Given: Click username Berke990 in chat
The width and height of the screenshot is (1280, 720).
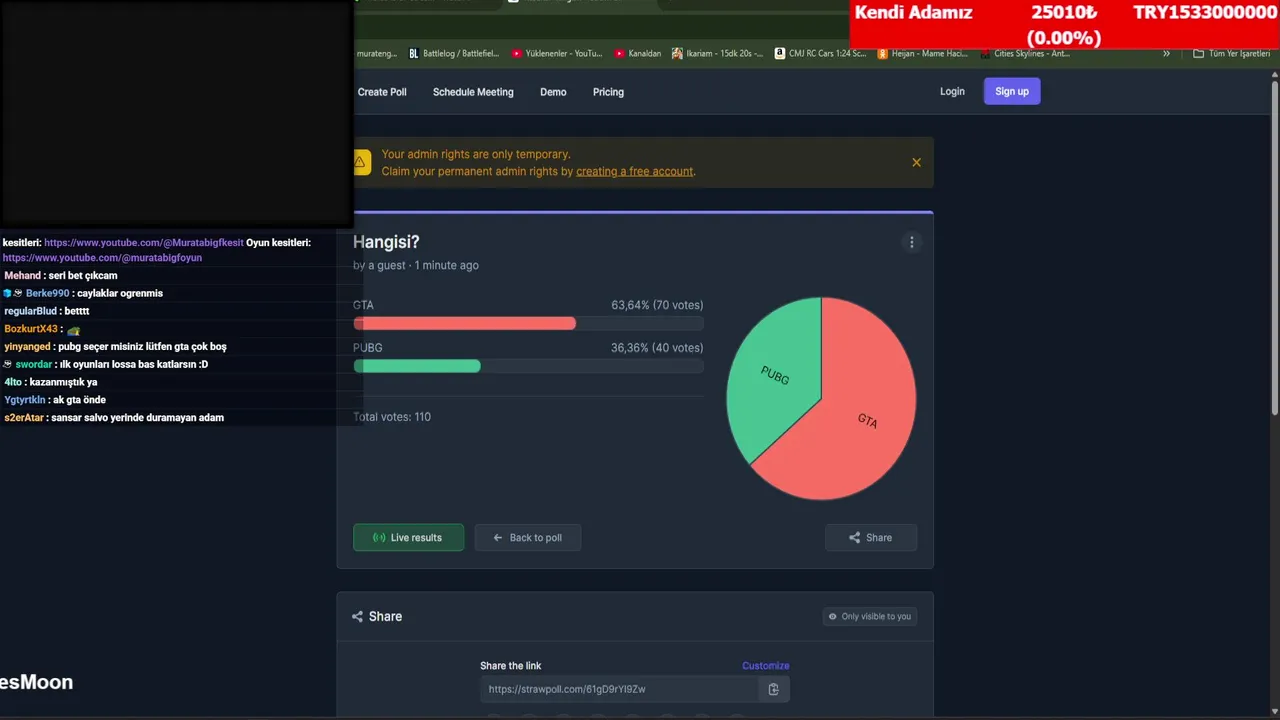Looking at the screenshot, I should 47,293.
